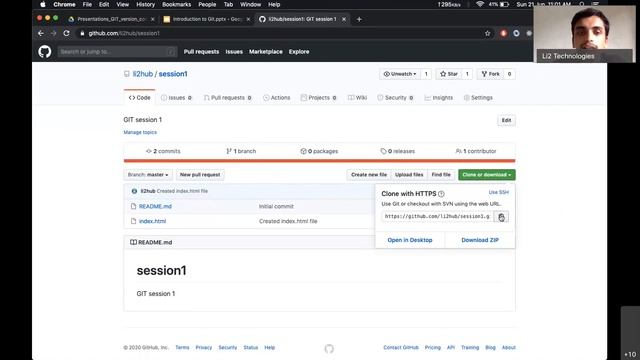Click Find file button
This screenshot has width=640, height=360.
[x=441, y=175]
